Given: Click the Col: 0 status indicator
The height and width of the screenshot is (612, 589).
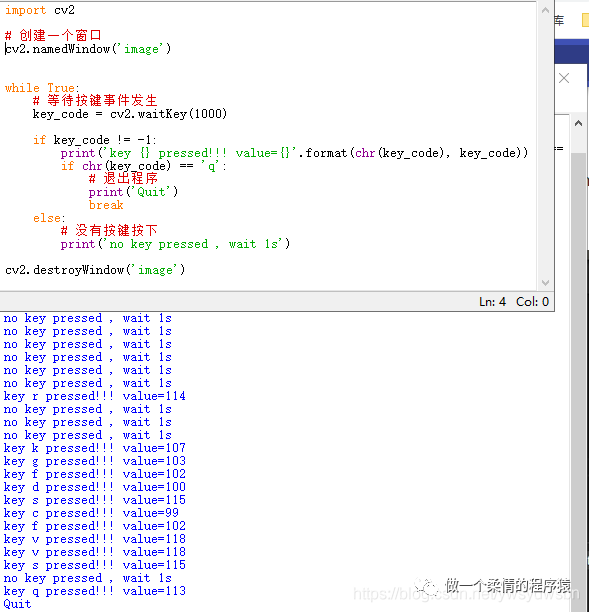Looking at the screenshot, I should (532, 302).
